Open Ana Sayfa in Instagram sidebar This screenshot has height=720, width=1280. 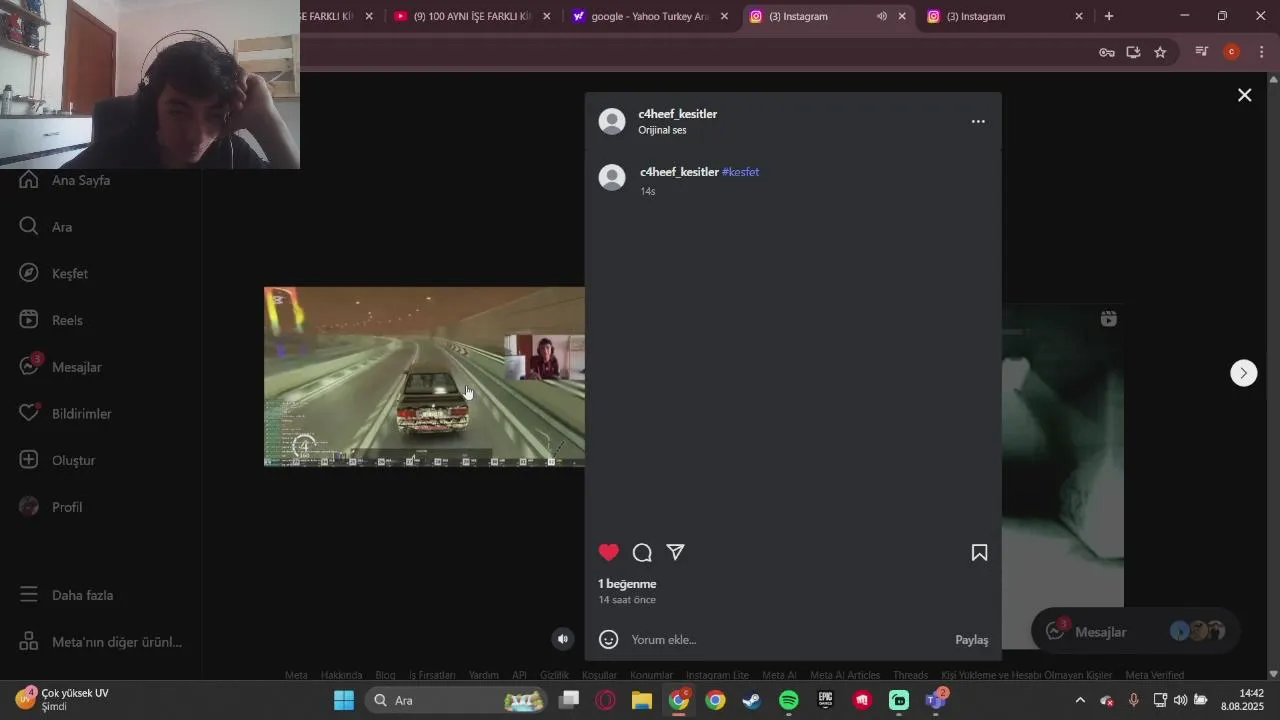click(x=65, y=180)
